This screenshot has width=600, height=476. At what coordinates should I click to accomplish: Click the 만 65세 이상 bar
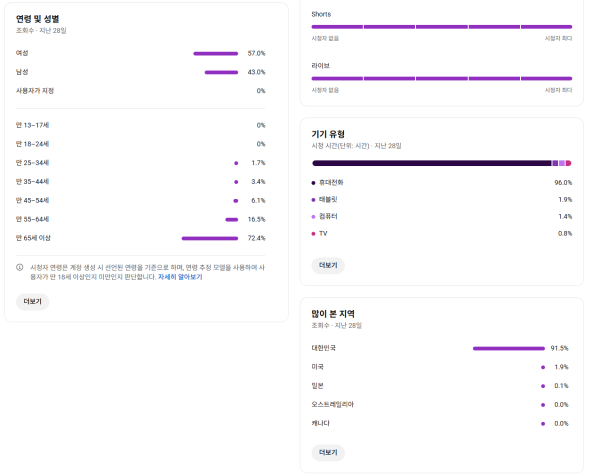[210, 238]
